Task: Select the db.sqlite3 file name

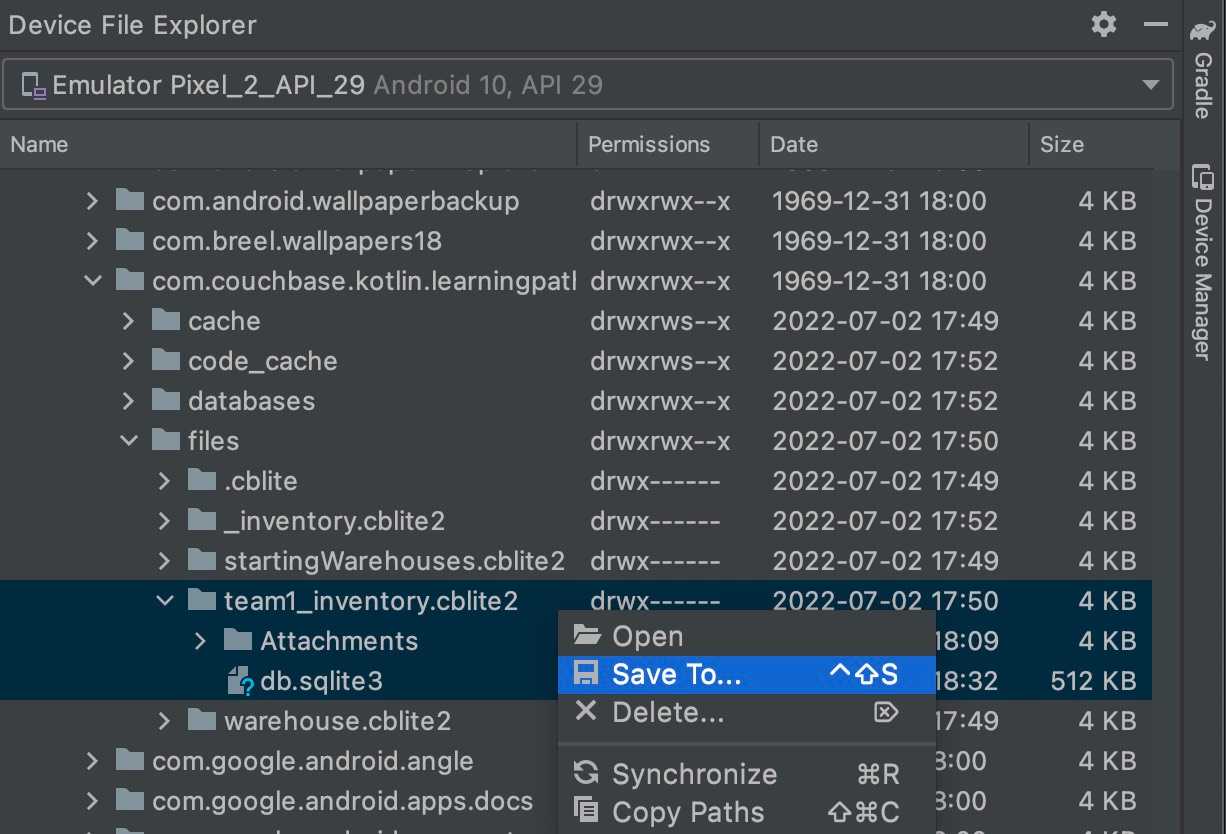Action: 321,681
